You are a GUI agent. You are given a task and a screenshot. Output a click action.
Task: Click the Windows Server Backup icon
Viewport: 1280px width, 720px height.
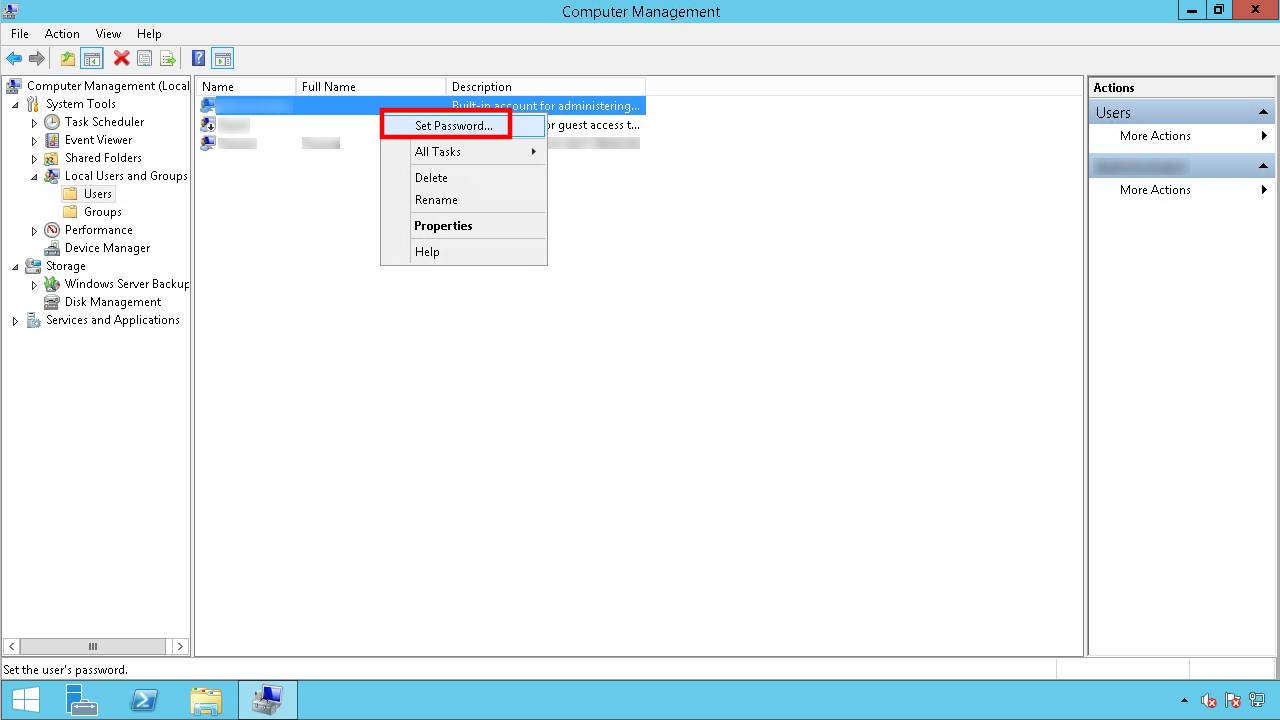point(52,284)
